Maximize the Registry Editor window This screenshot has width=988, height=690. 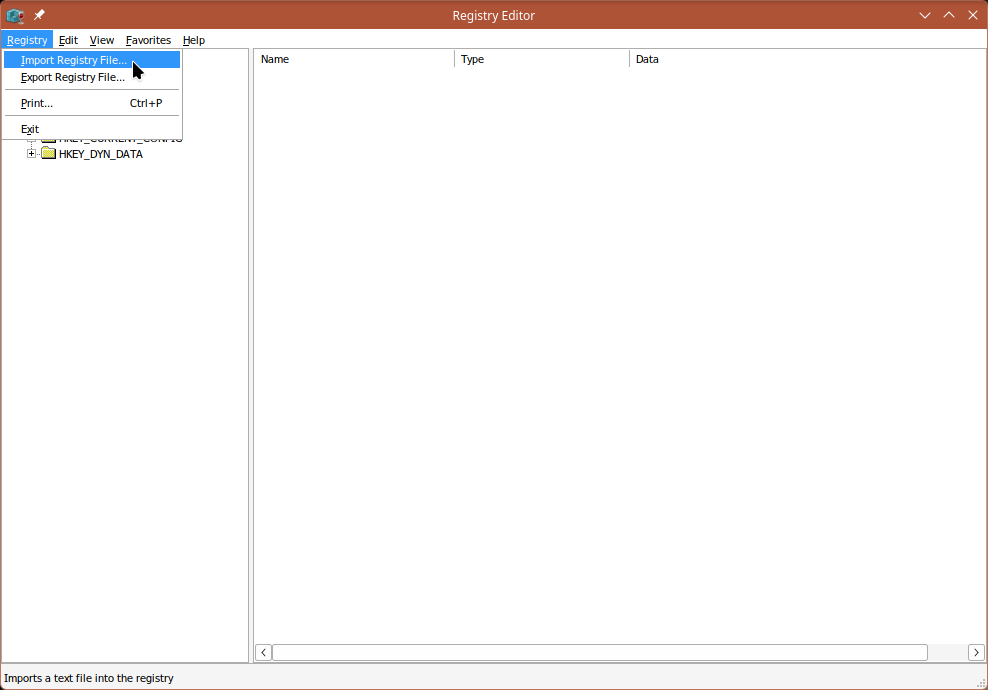(949, 15)
